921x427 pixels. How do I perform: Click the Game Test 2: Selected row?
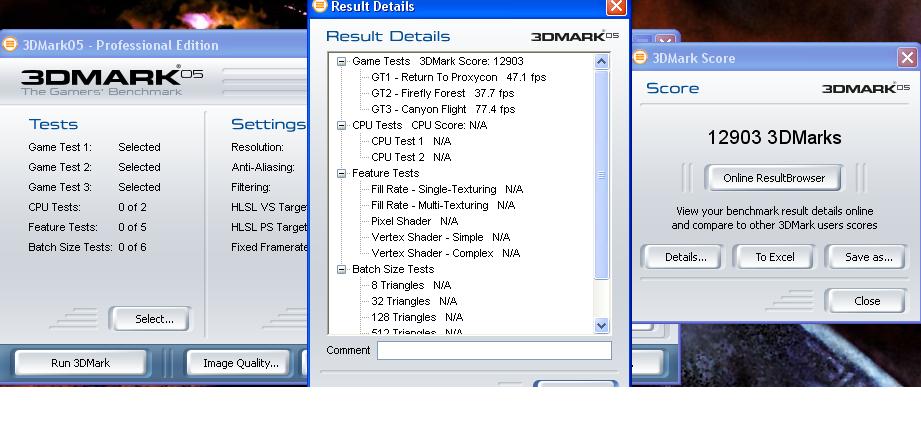pos(94,167)
